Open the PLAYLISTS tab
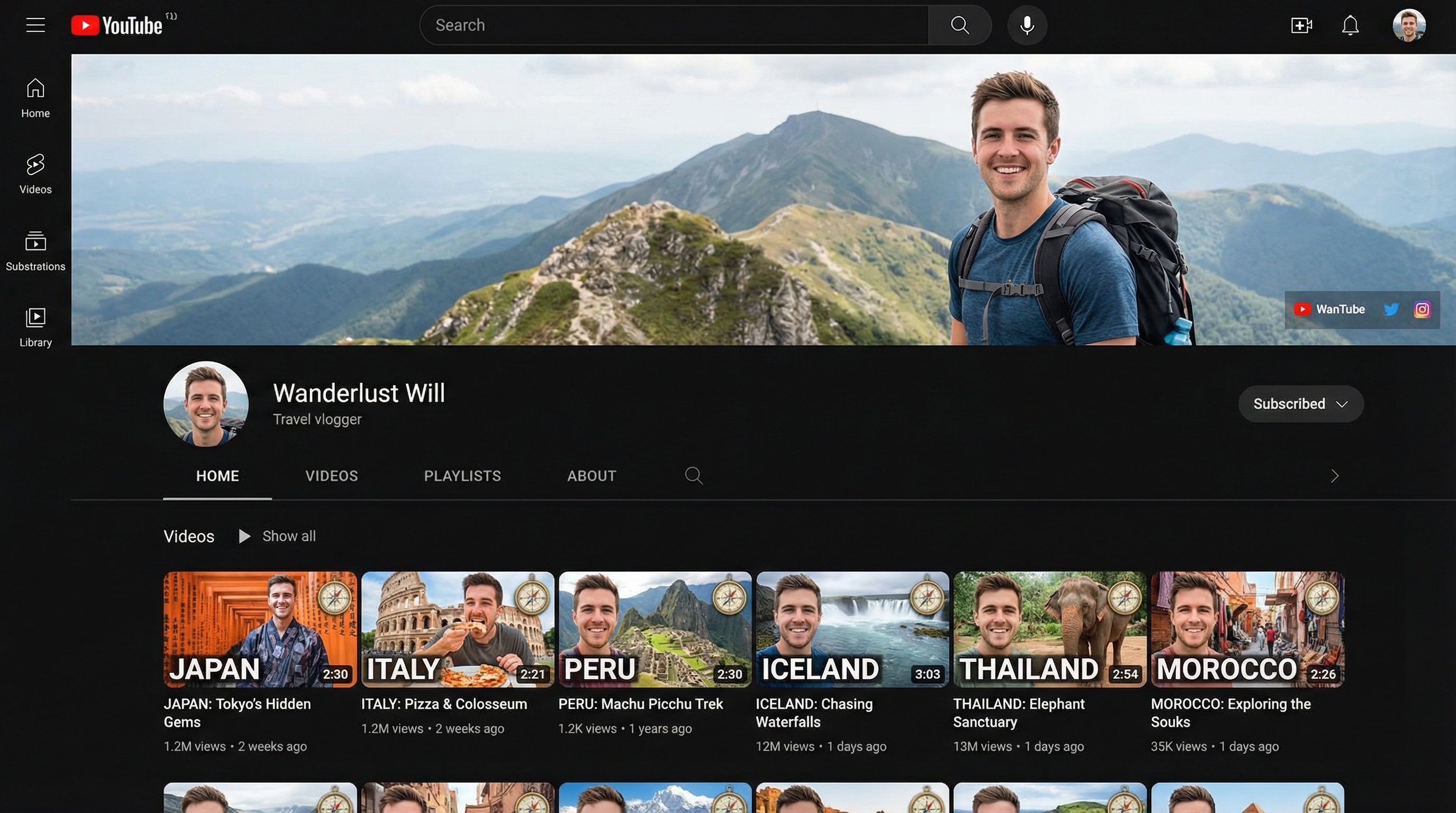1456x813 pixels. [462, 475]
